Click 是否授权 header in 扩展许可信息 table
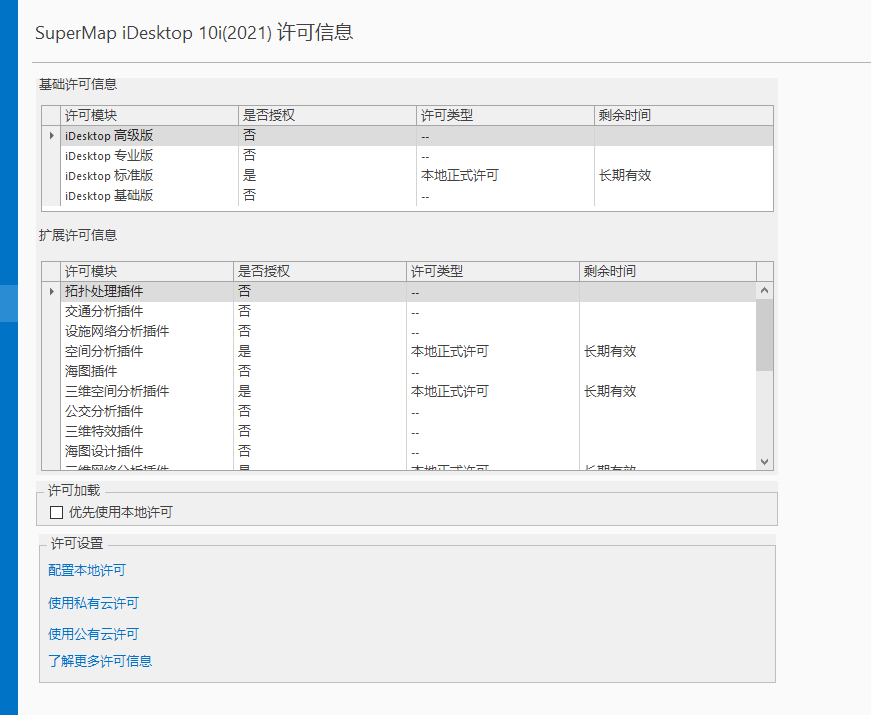871x715 pixels. (x=320, y=272)
